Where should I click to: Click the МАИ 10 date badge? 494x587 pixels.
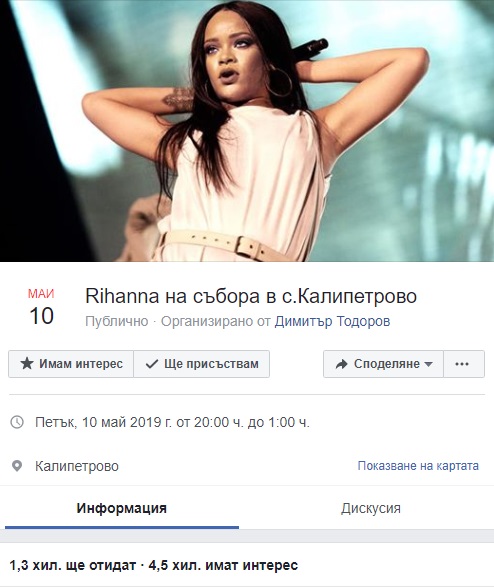[x=41, y=306]
